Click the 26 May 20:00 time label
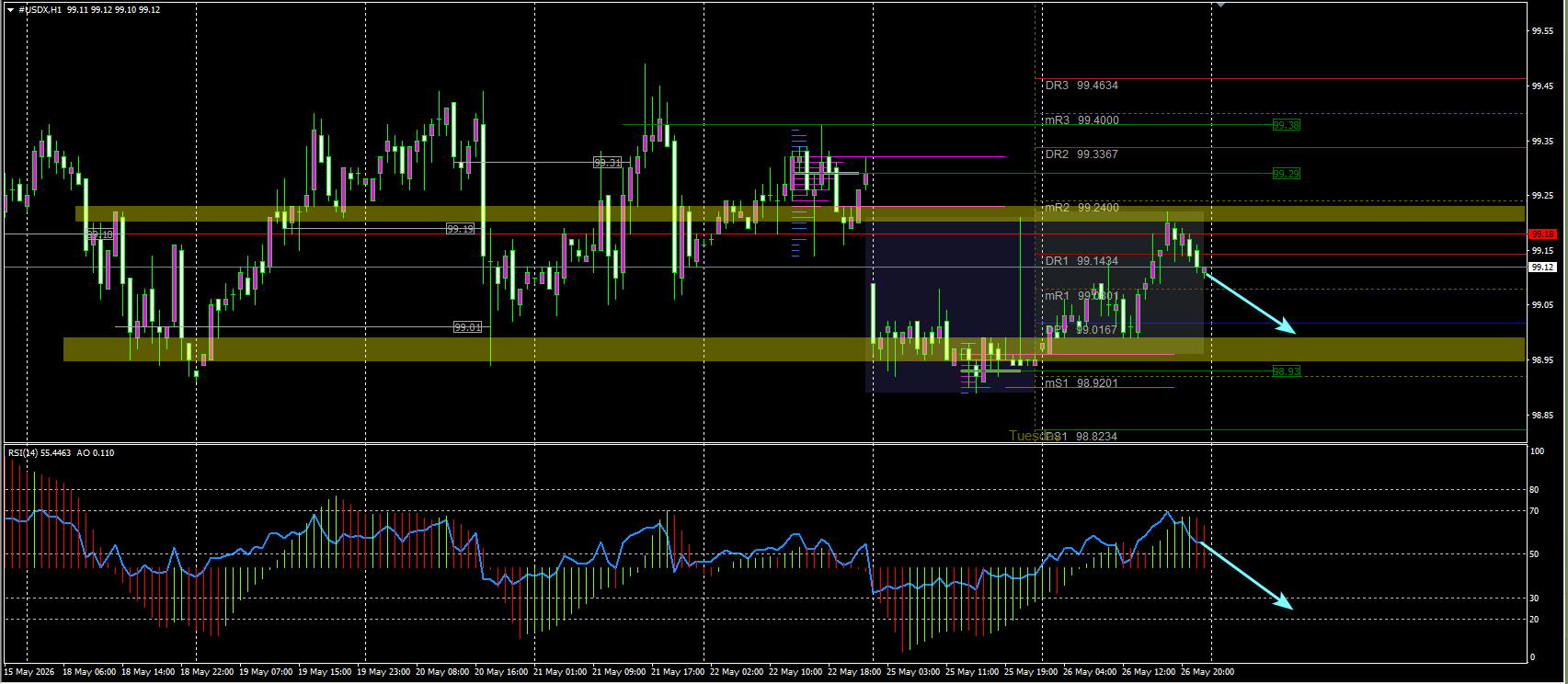This screenshot has height=684, width=1568. pyautogui.click(x=1207, y=672)
